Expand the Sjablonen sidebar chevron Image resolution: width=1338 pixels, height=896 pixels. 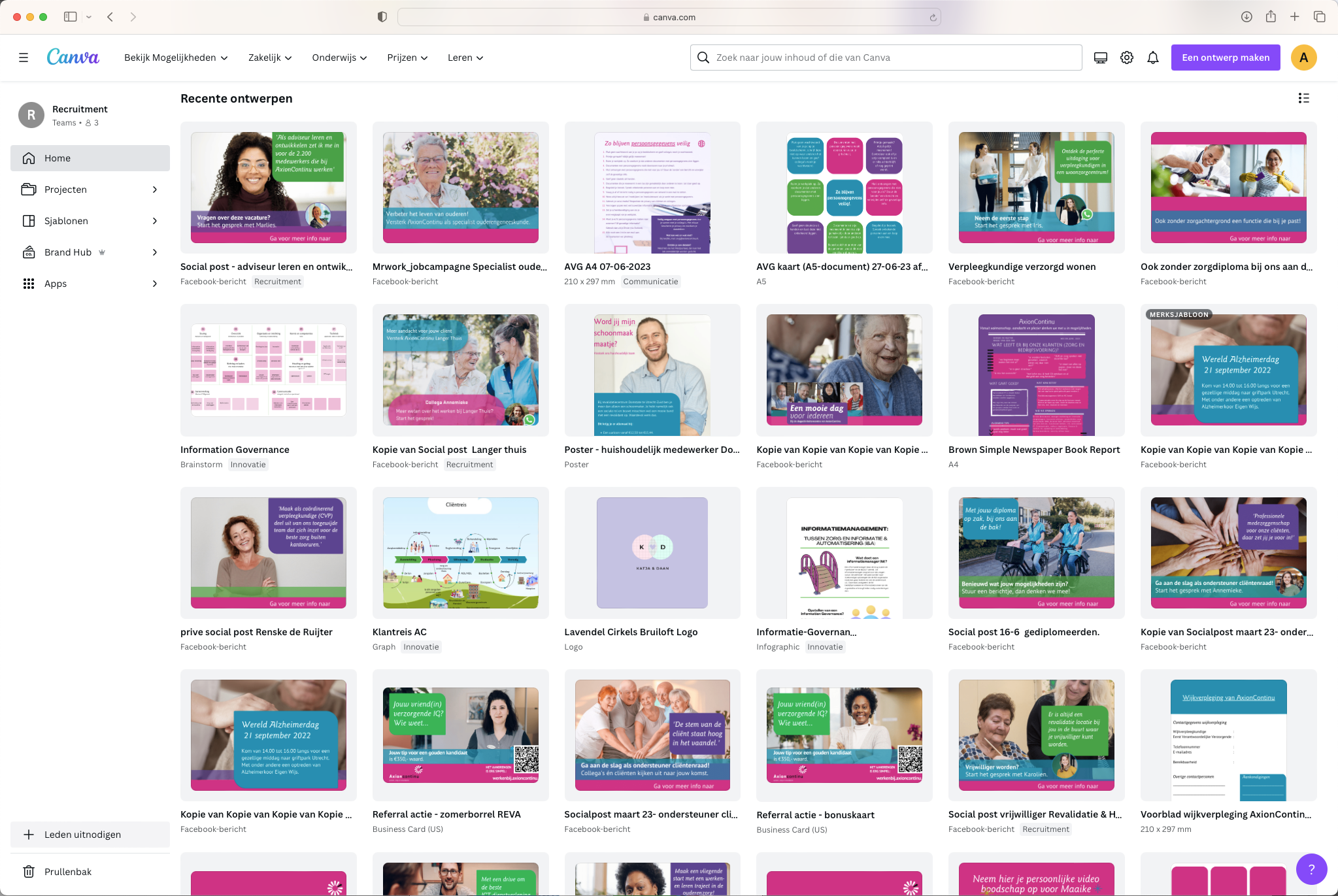(x=155, y=221)
